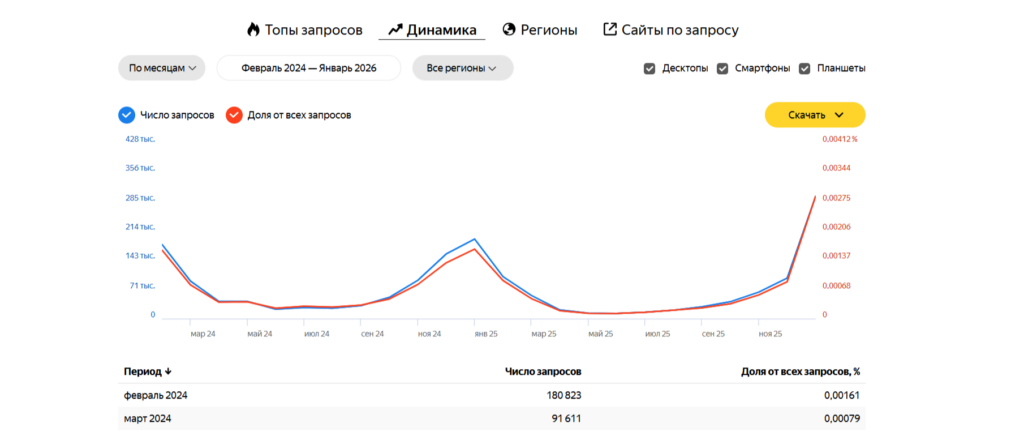The height and width of the screenshot is (436, 1024).
Task: Select the февраль 2024 table row
Action: 492,395
